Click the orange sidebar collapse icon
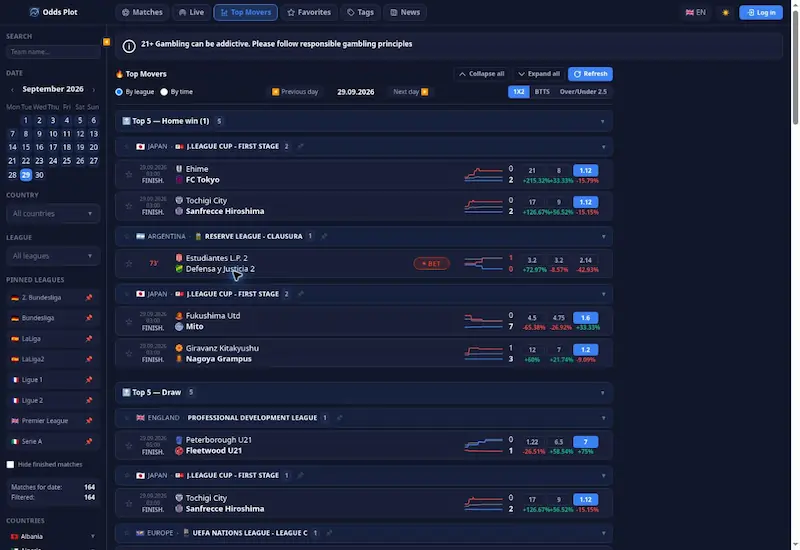800x550 pixels. coord(106,42)
